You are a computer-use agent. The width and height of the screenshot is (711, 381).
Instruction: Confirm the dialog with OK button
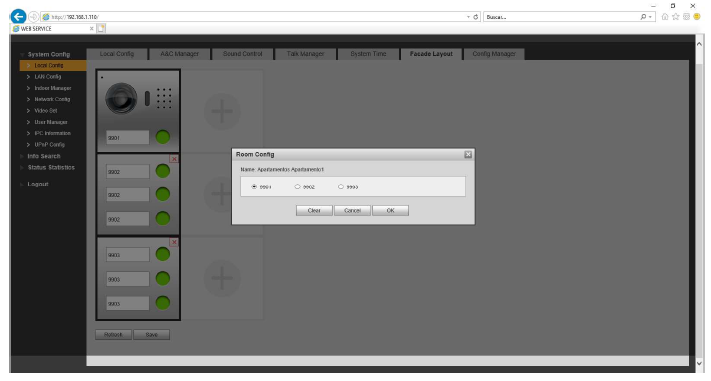tap(390, 210)
